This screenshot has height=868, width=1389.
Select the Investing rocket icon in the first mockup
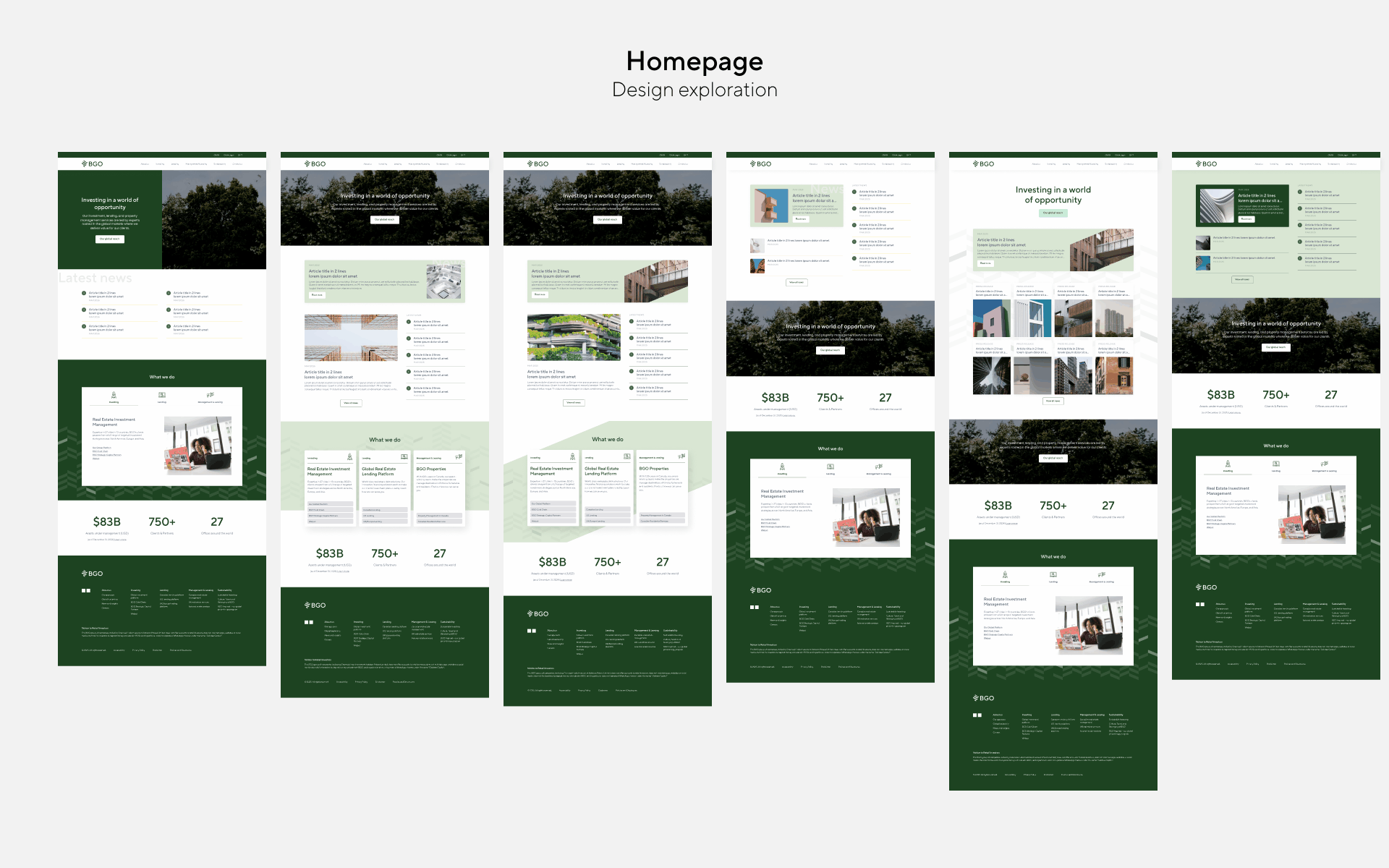114,395
